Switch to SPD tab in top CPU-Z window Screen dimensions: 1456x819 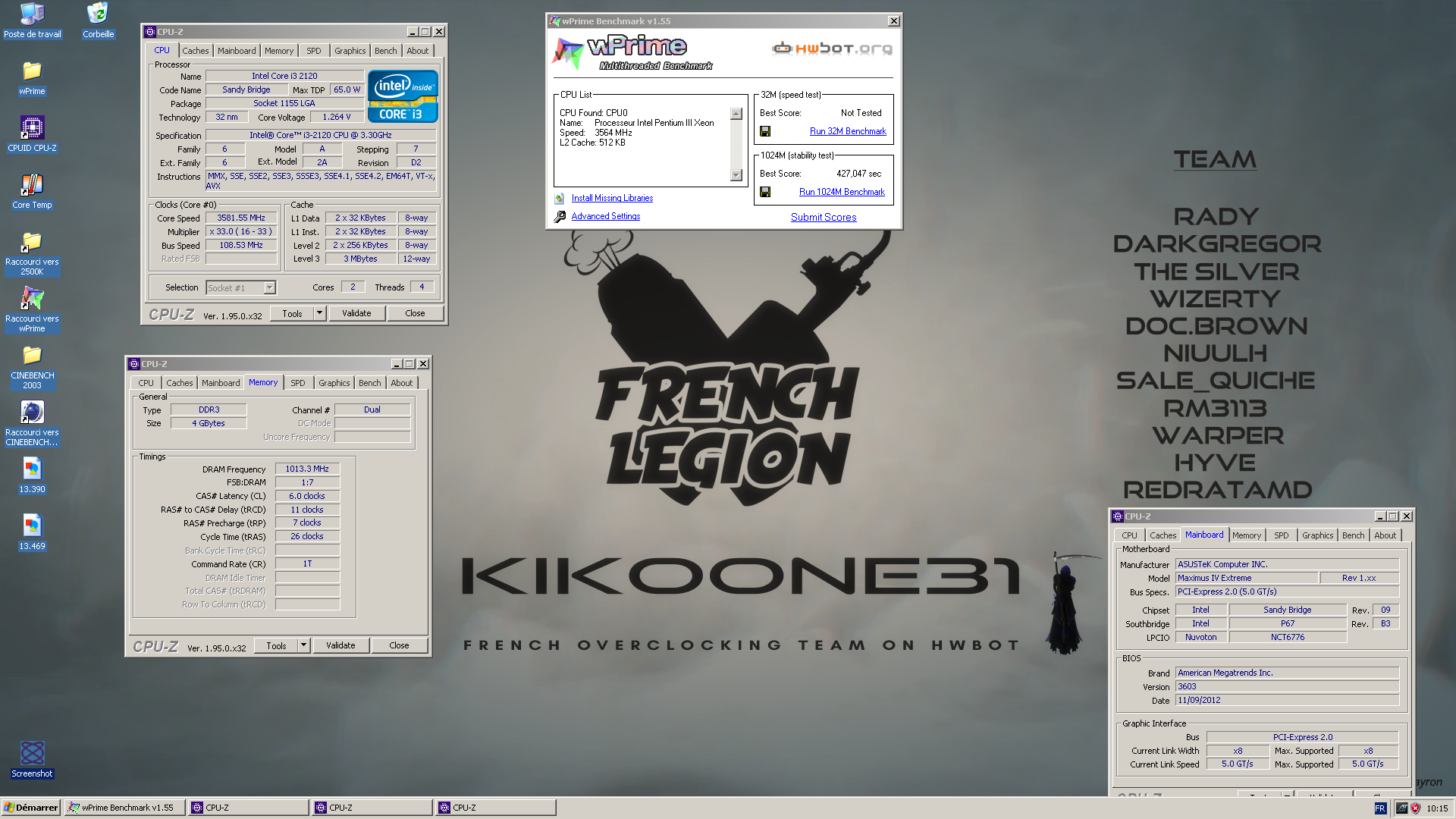click(x=314, y=51)
